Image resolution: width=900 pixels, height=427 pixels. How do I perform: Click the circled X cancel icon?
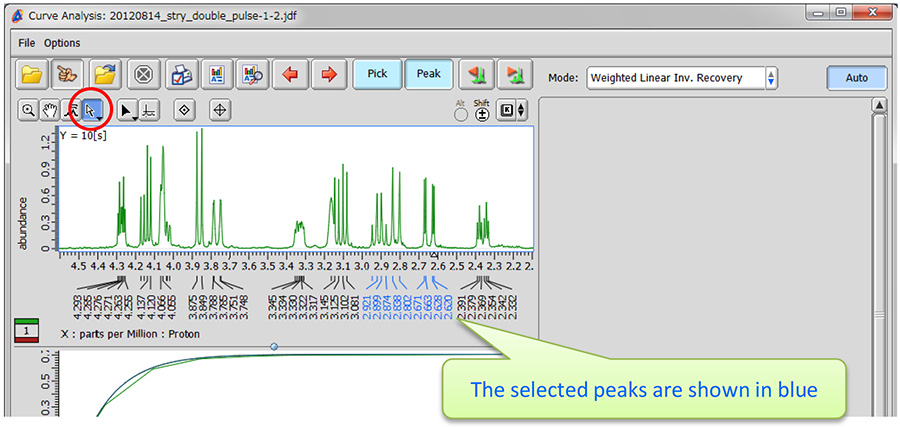pos(144,76)
